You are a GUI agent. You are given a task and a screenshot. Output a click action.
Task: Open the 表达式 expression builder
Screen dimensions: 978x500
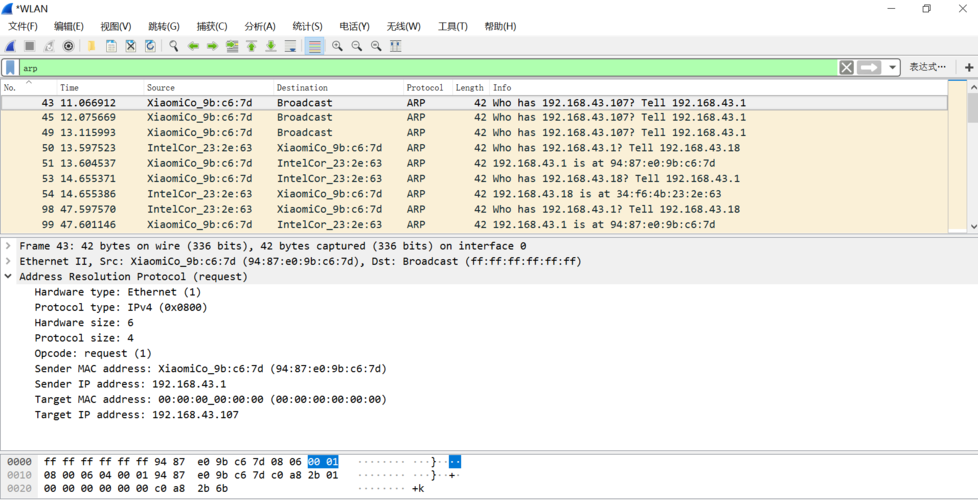click(927, 67)
